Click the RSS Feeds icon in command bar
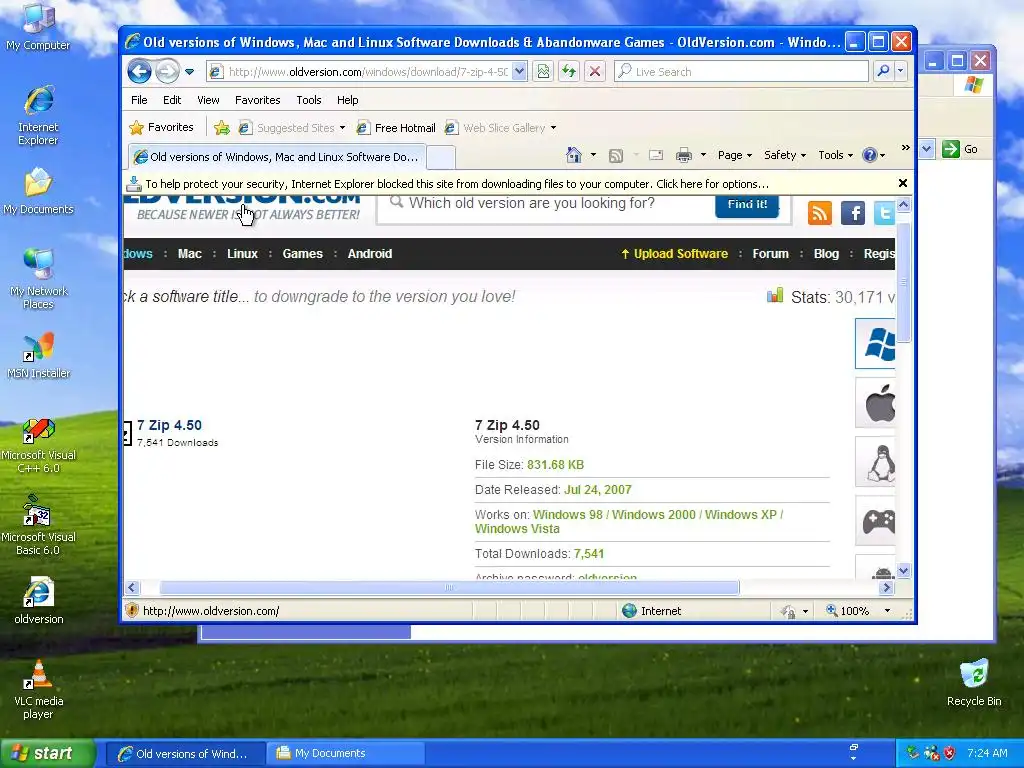 (616, 155)
